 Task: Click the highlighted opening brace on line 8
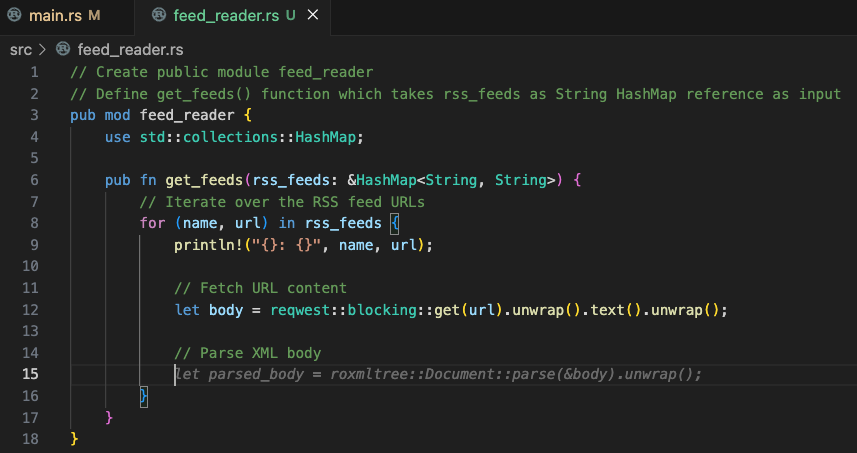[x=395, y=223]
